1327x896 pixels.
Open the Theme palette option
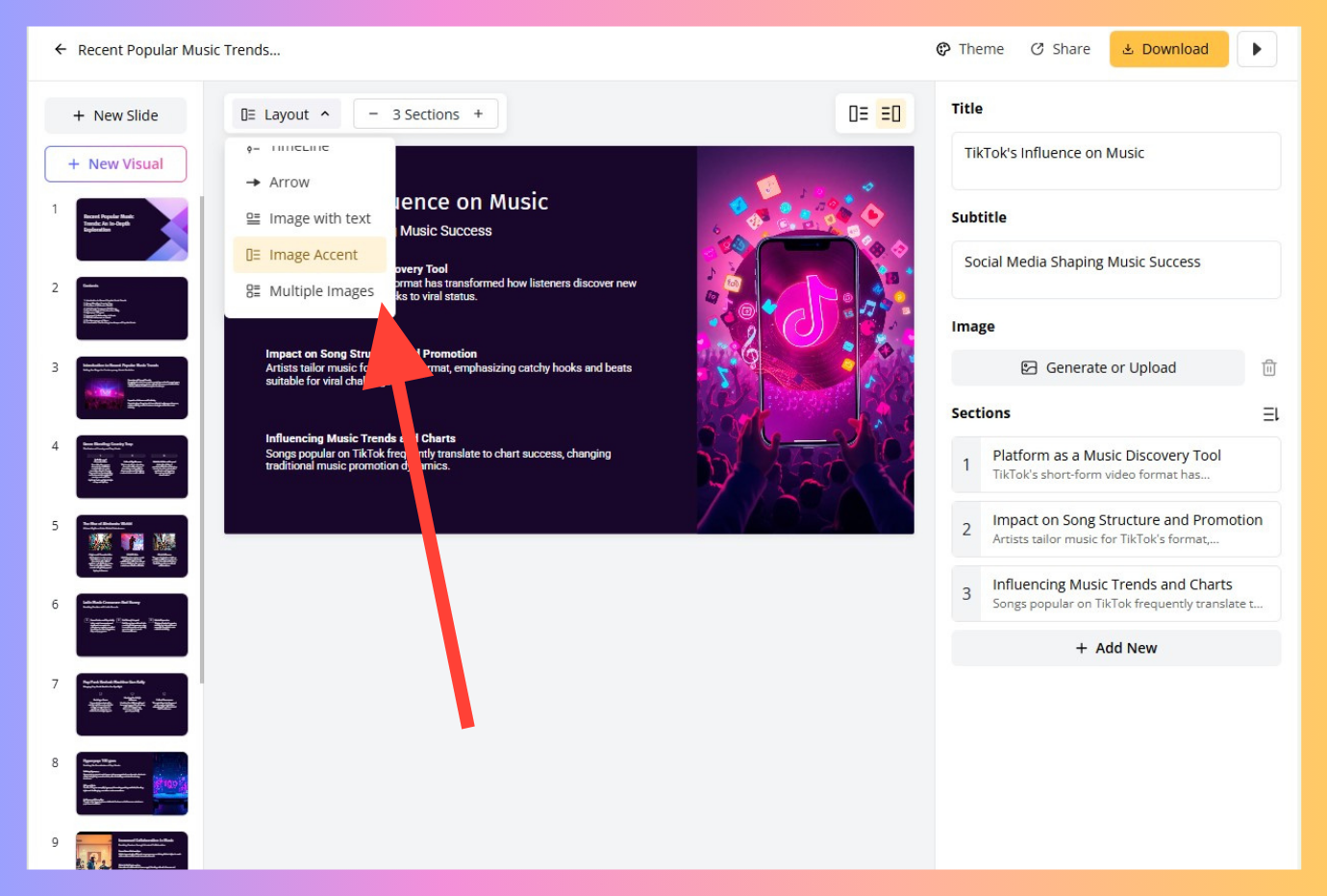click(x=969, y=49)
